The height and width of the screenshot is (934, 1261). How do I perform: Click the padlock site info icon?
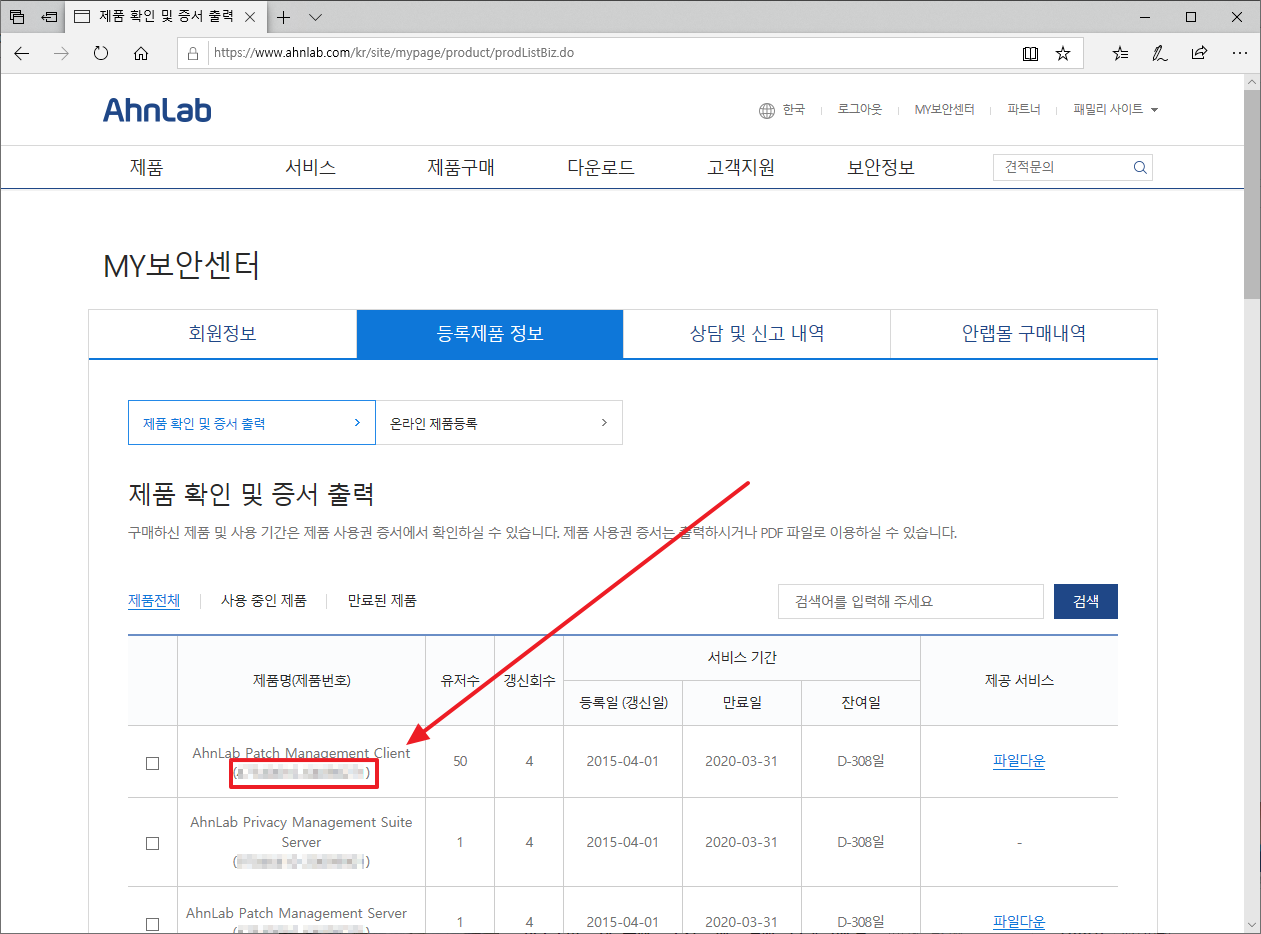194,53
